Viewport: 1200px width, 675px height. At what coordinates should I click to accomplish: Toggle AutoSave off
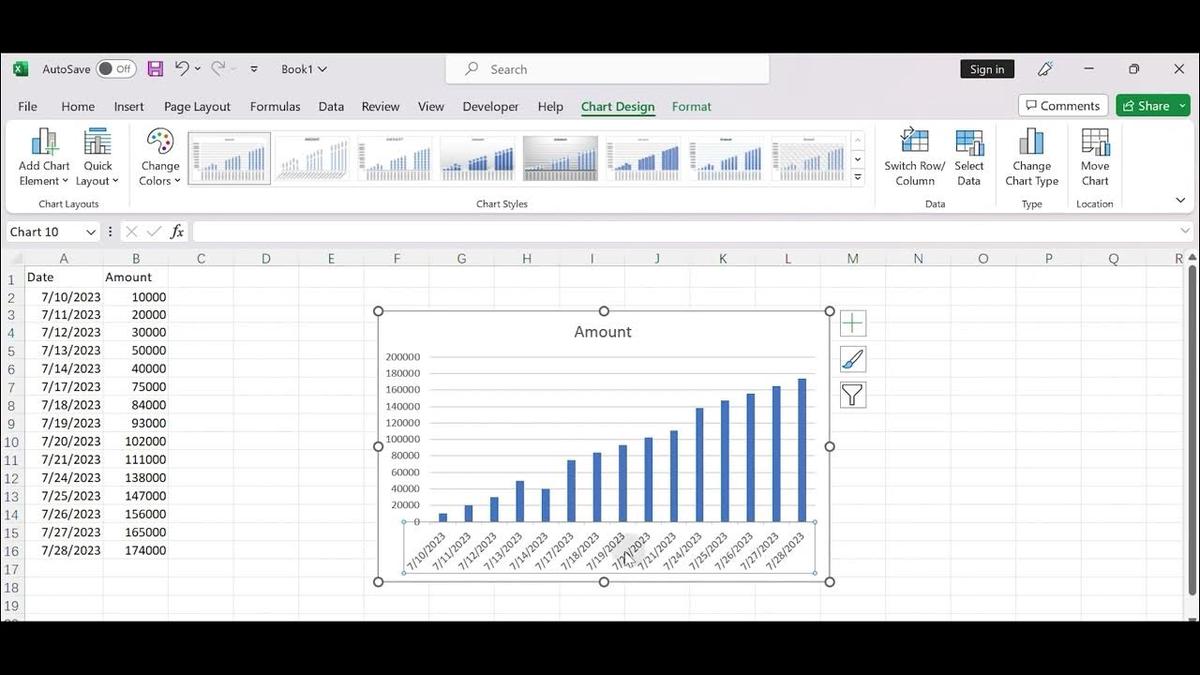point(115,68)
